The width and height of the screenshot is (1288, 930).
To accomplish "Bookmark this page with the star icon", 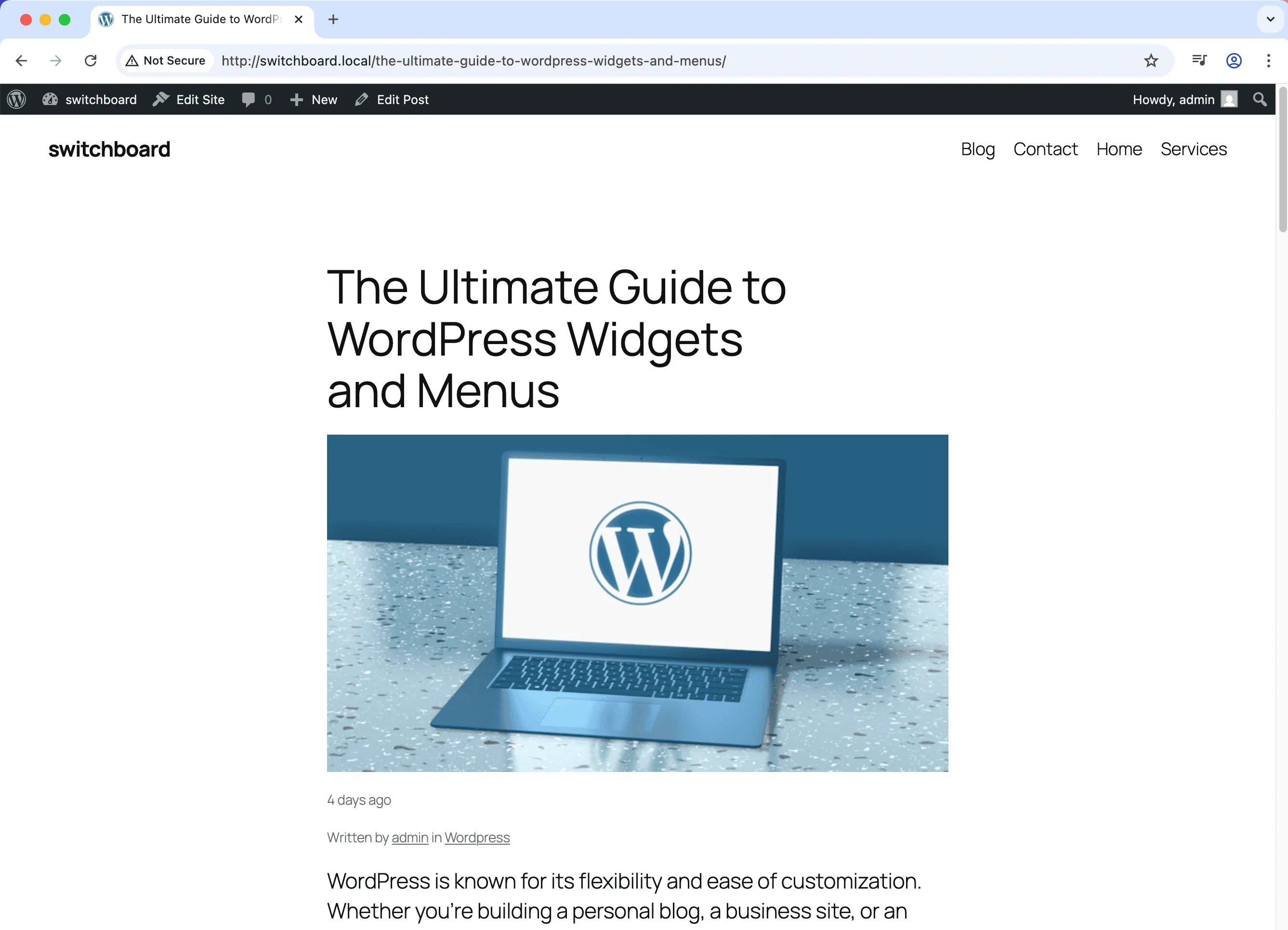I will click(x=1151, y=61).
